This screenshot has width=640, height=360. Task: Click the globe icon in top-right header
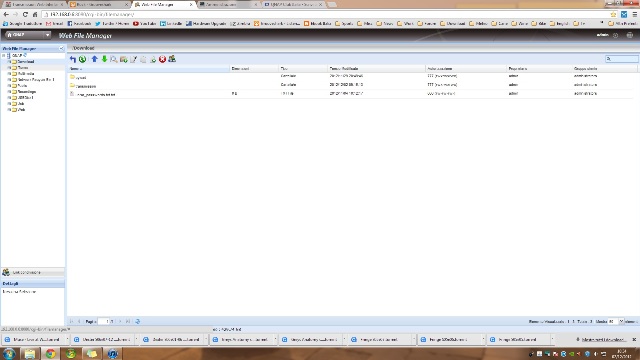pyautogui.click(x=630, y=36)
